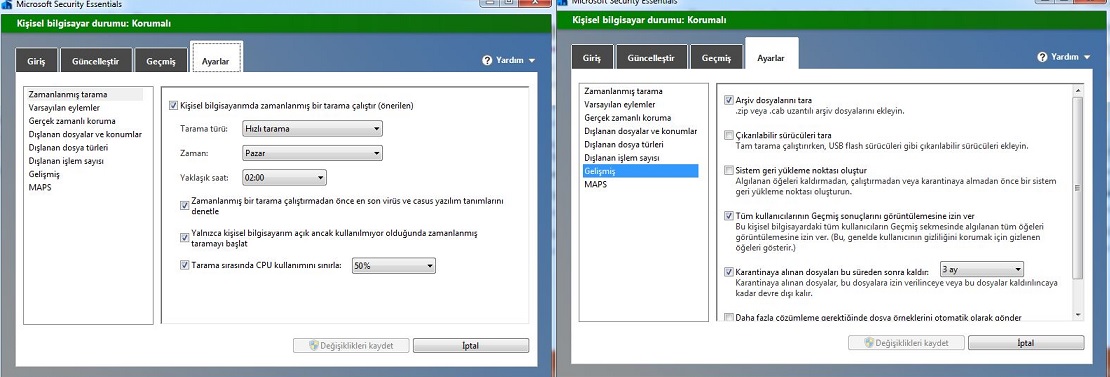Switch to Güncelleştir tab in left window
The height and width of the screenshot is (377, 1110).
pyautogui.click(x=95, y=60)
